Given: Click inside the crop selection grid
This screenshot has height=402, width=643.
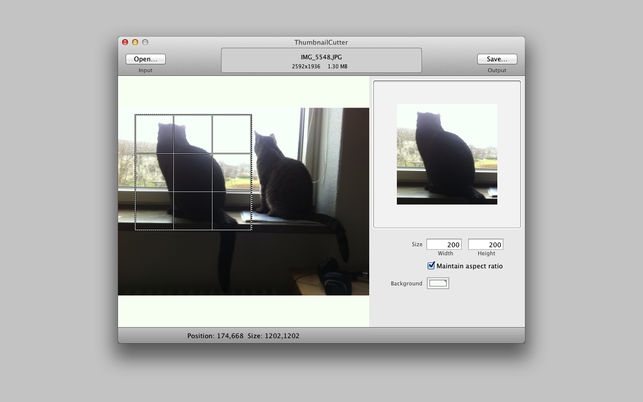Looking at the screenshot, I should point(193,172).
